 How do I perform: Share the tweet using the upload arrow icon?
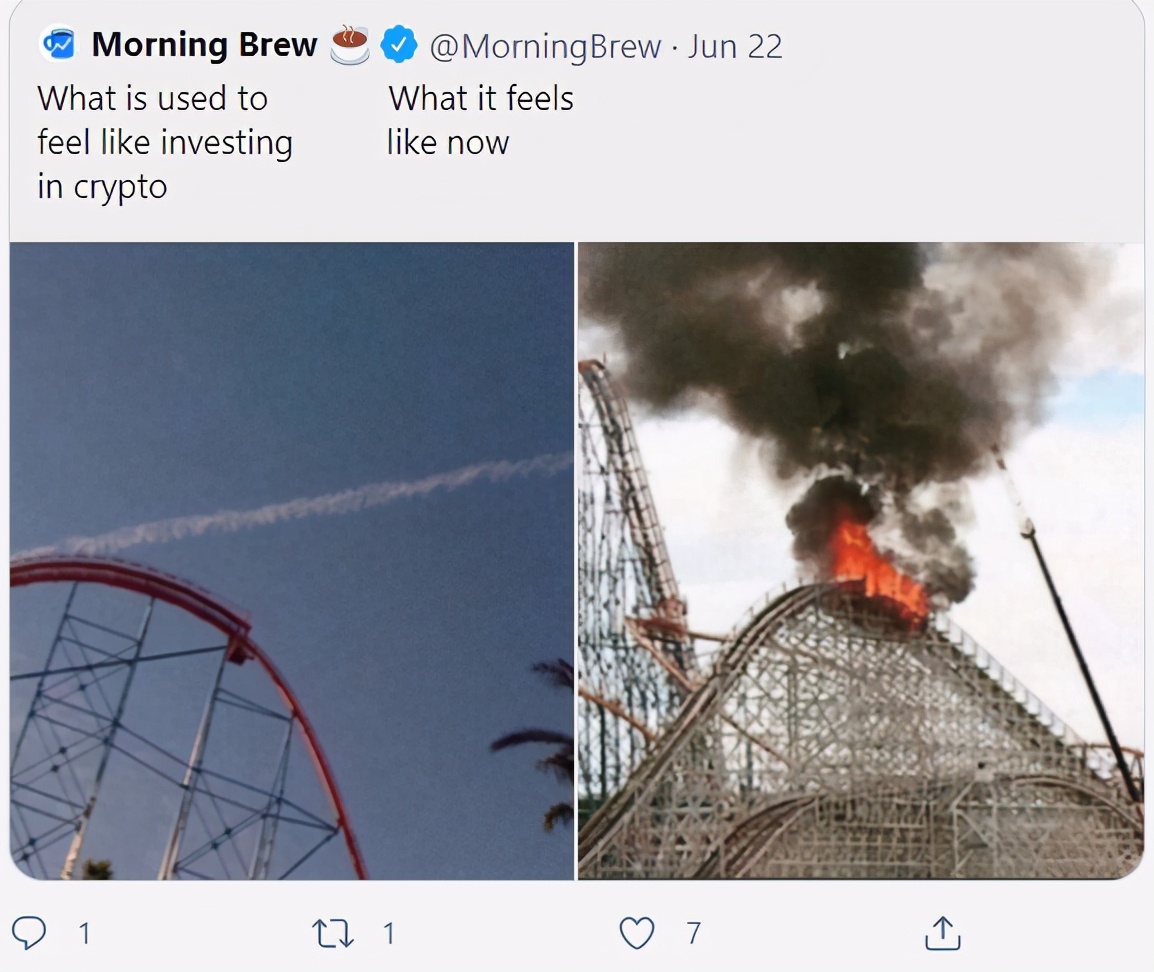pos(942,933)
